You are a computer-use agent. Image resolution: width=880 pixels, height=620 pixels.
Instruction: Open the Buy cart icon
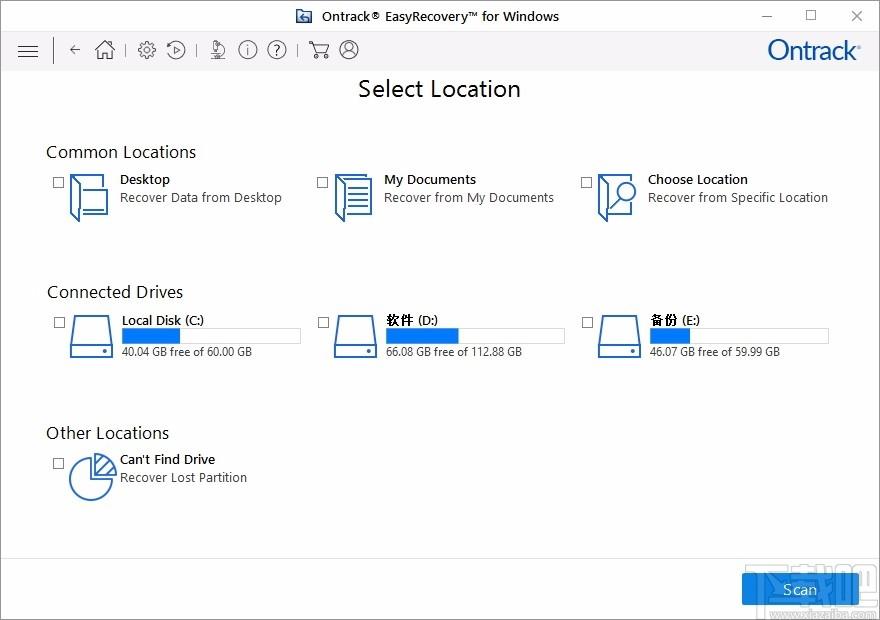point(319,50)
